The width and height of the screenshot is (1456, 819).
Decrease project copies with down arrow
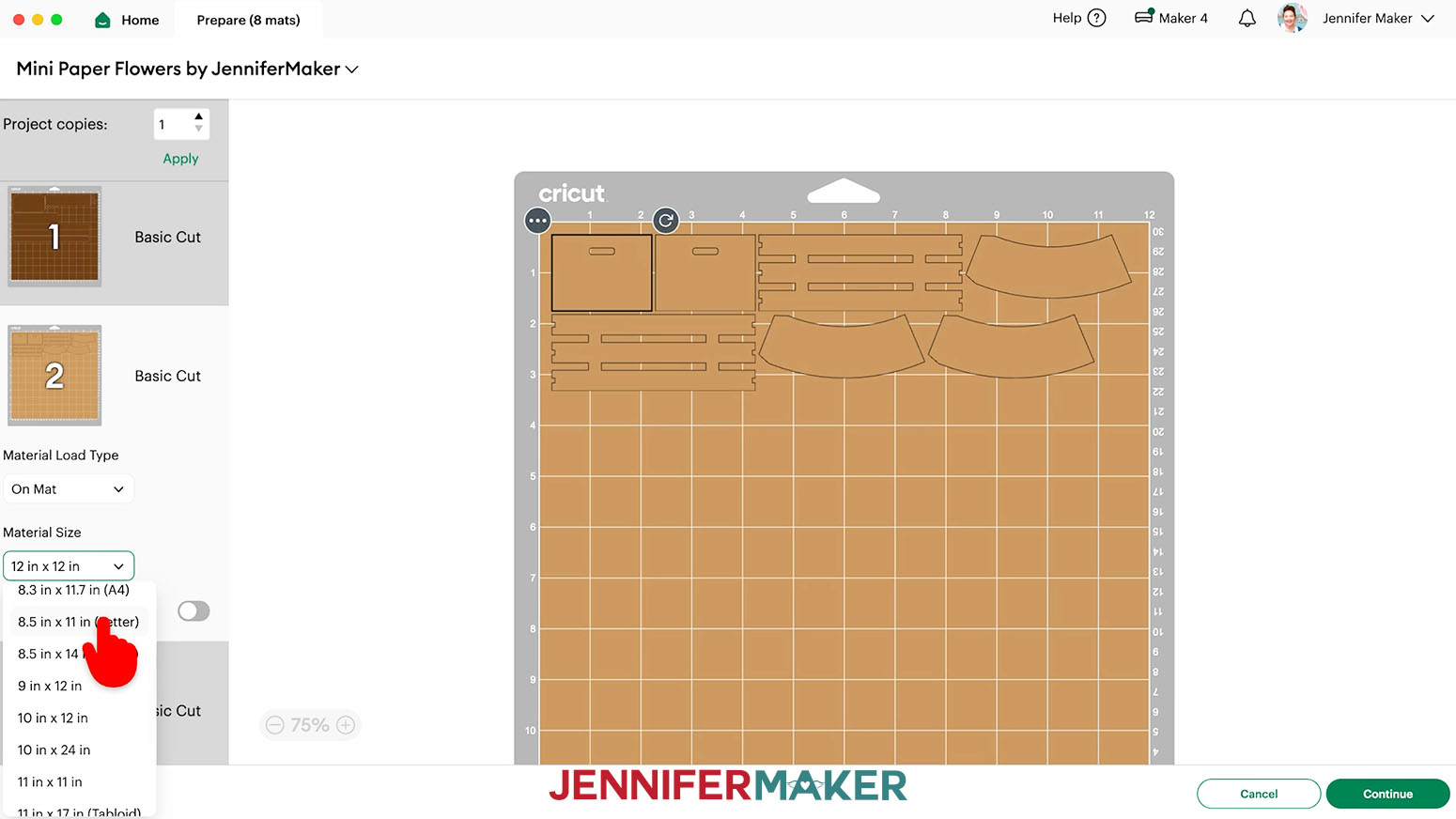198,129
